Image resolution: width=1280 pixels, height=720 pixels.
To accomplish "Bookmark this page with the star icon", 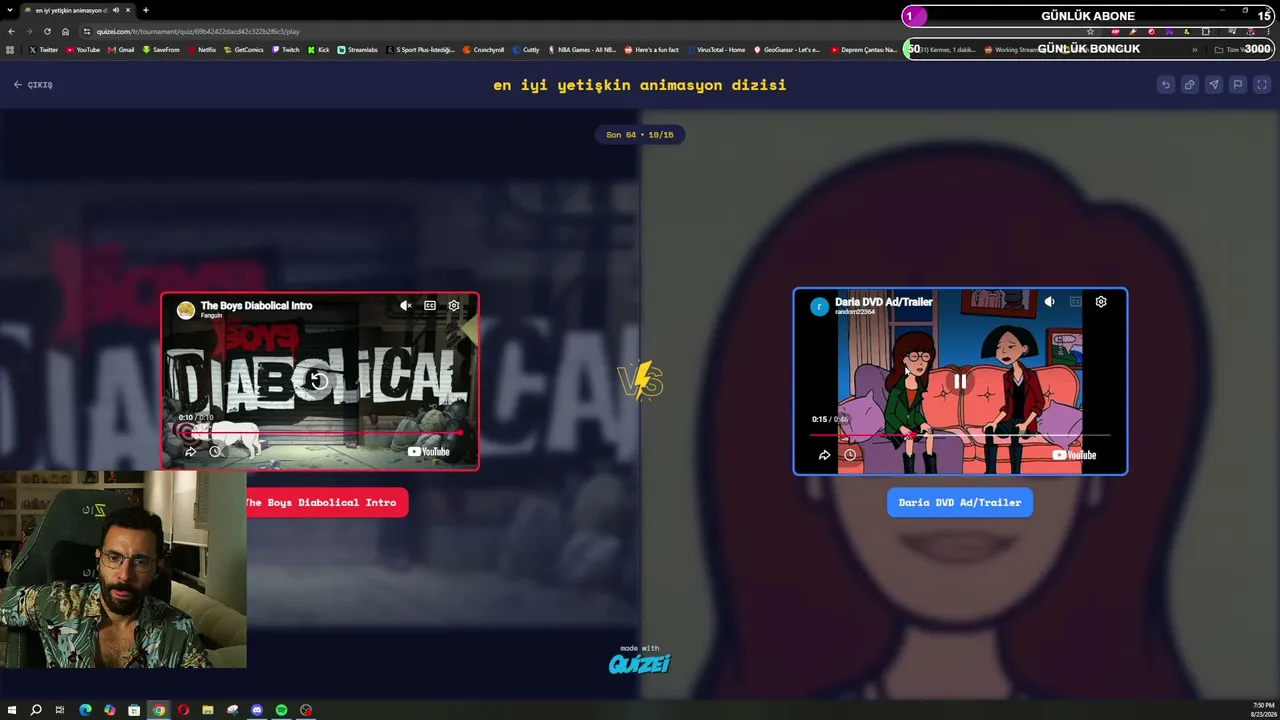I will pyautogui.click(x=1091, y=31).
